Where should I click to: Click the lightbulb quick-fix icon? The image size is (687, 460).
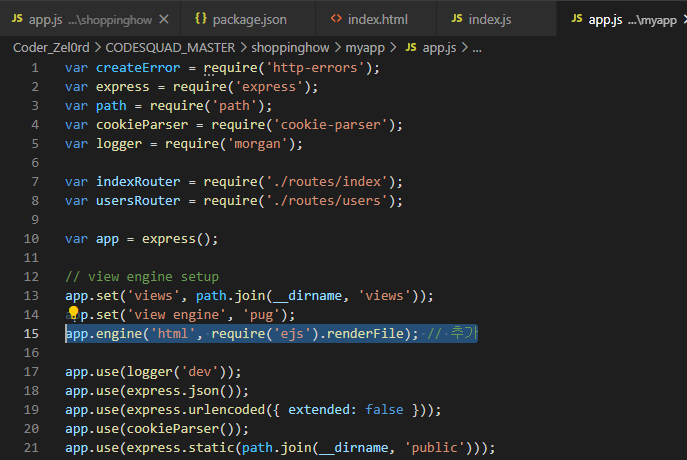(x=73, y=312)
